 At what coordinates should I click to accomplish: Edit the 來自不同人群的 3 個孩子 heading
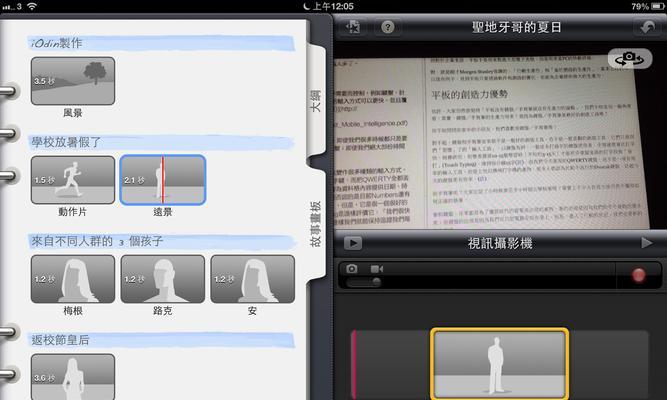pyautogui.click(x=97, y=241)
